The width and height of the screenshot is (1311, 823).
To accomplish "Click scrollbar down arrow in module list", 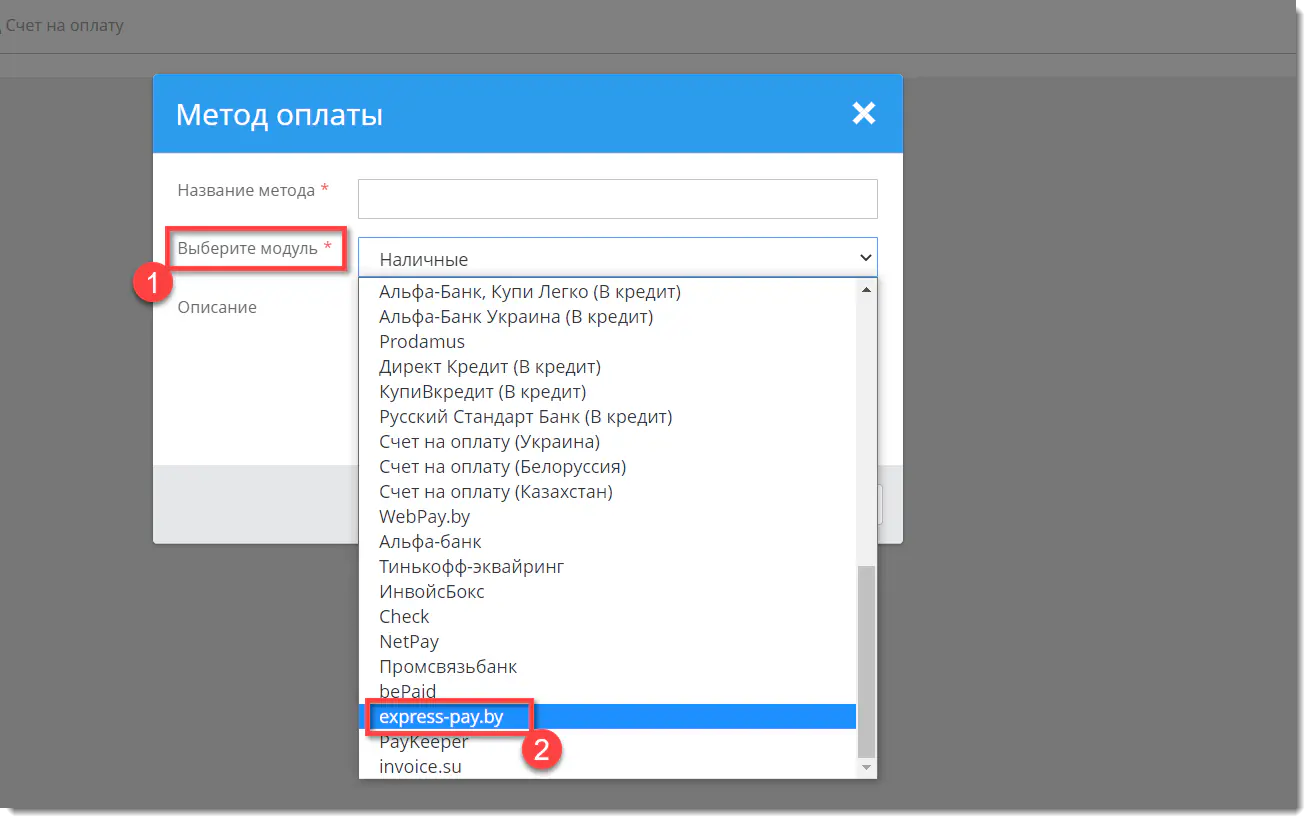I will point(866,767).
